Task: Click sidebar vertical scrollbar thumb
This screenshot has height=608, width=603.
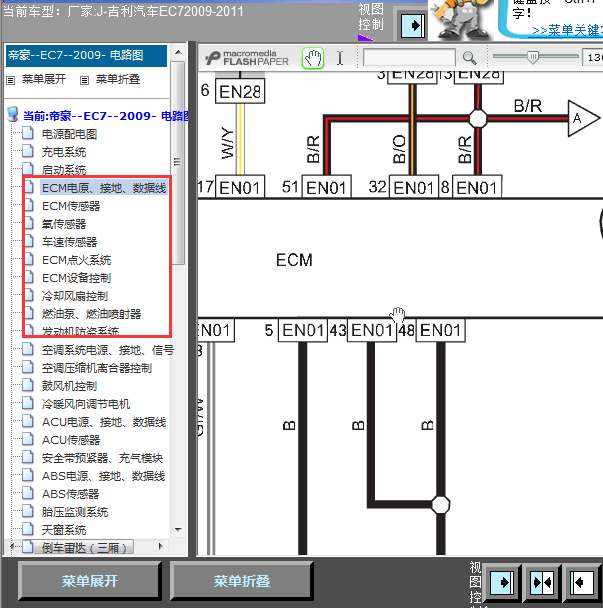Action: pyautogui.click(x=178, y=162)
